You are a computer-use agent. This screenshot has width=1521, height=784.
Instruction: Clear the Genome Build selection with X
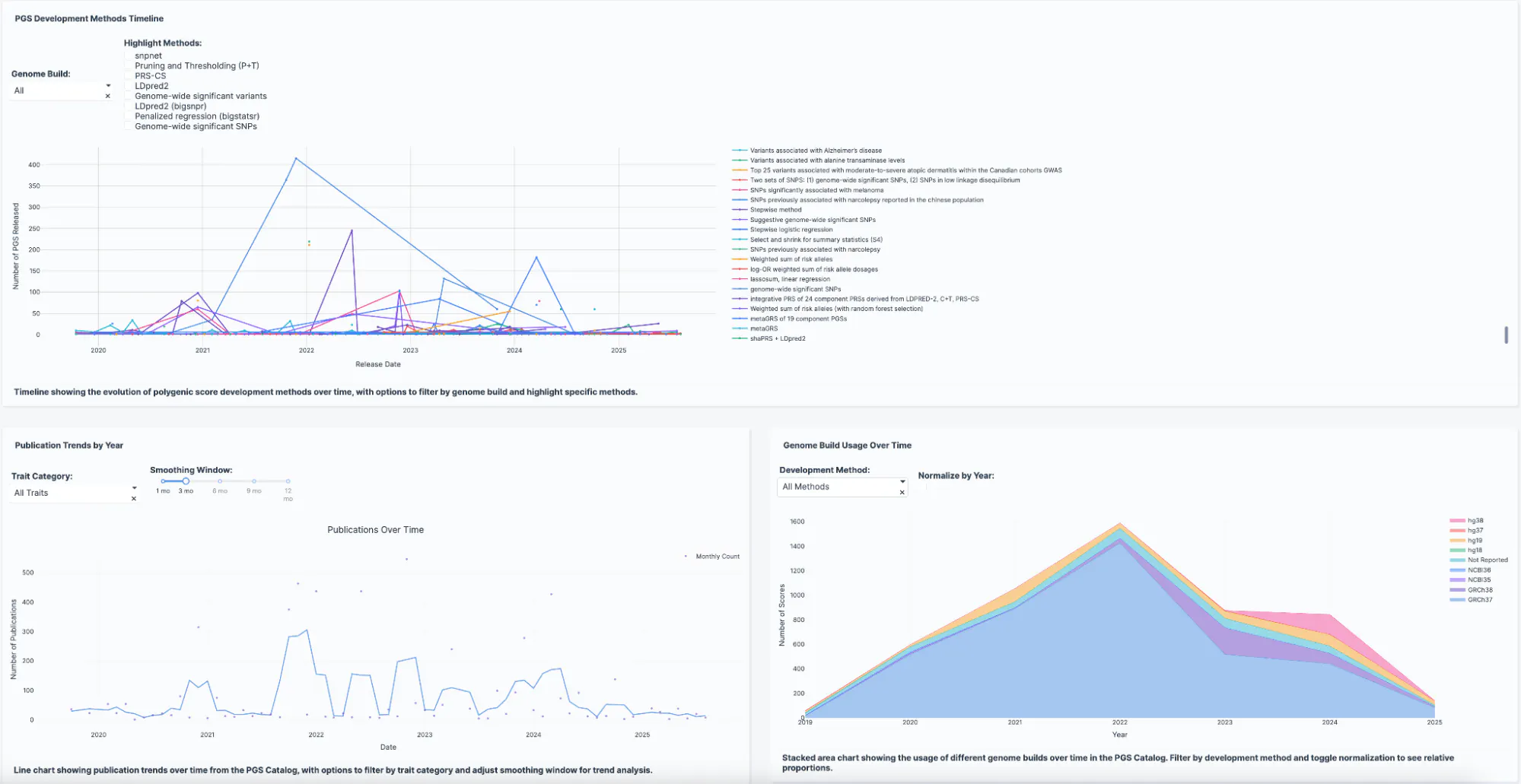[108, 96]
